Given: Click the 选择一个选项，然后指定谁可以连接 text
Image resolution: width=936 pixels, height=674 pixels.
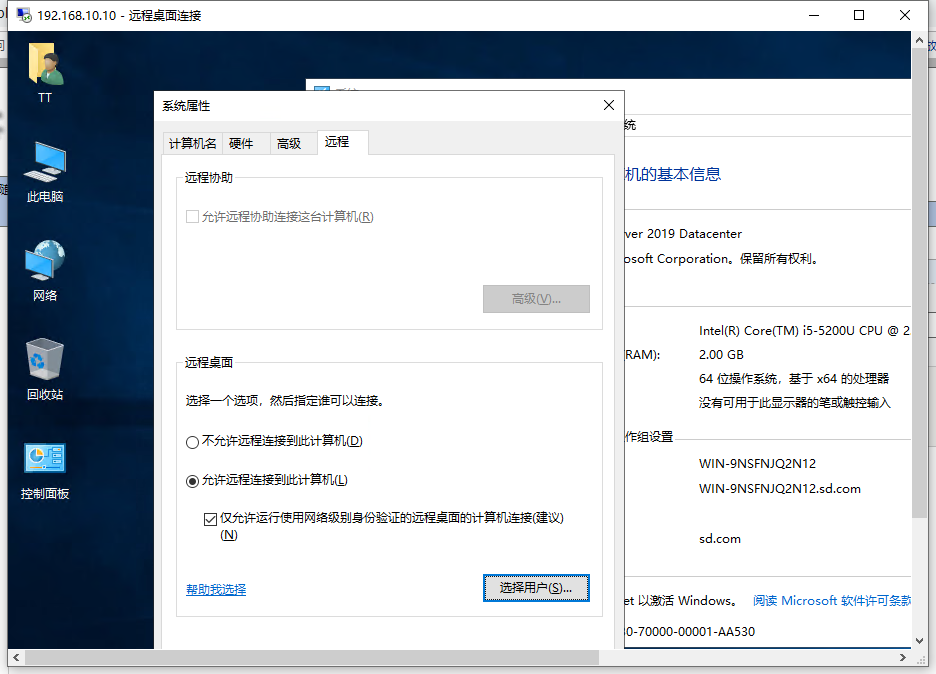Looking at the screenshot, I should [285, 400].
